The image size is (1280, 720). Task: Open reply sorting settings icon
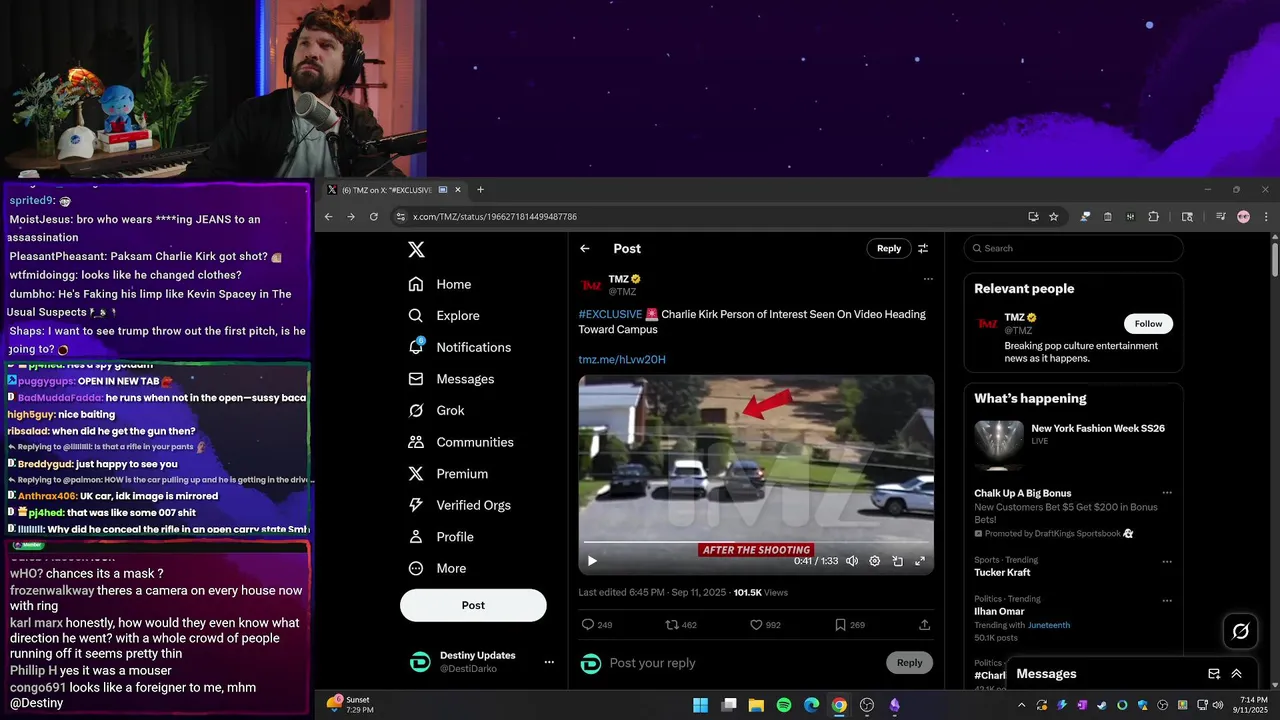click(923, 249)
